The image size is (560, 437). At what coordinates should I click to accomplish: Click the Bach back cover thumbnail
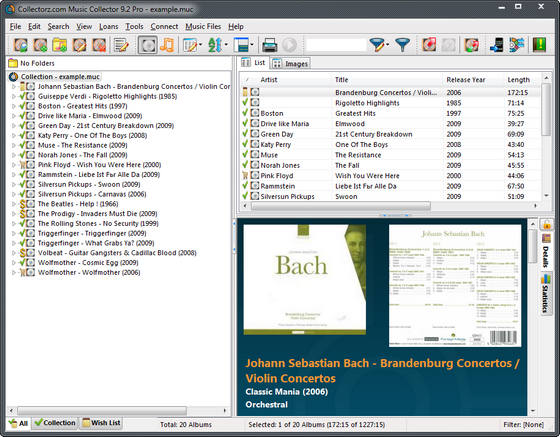pos(455,286)
